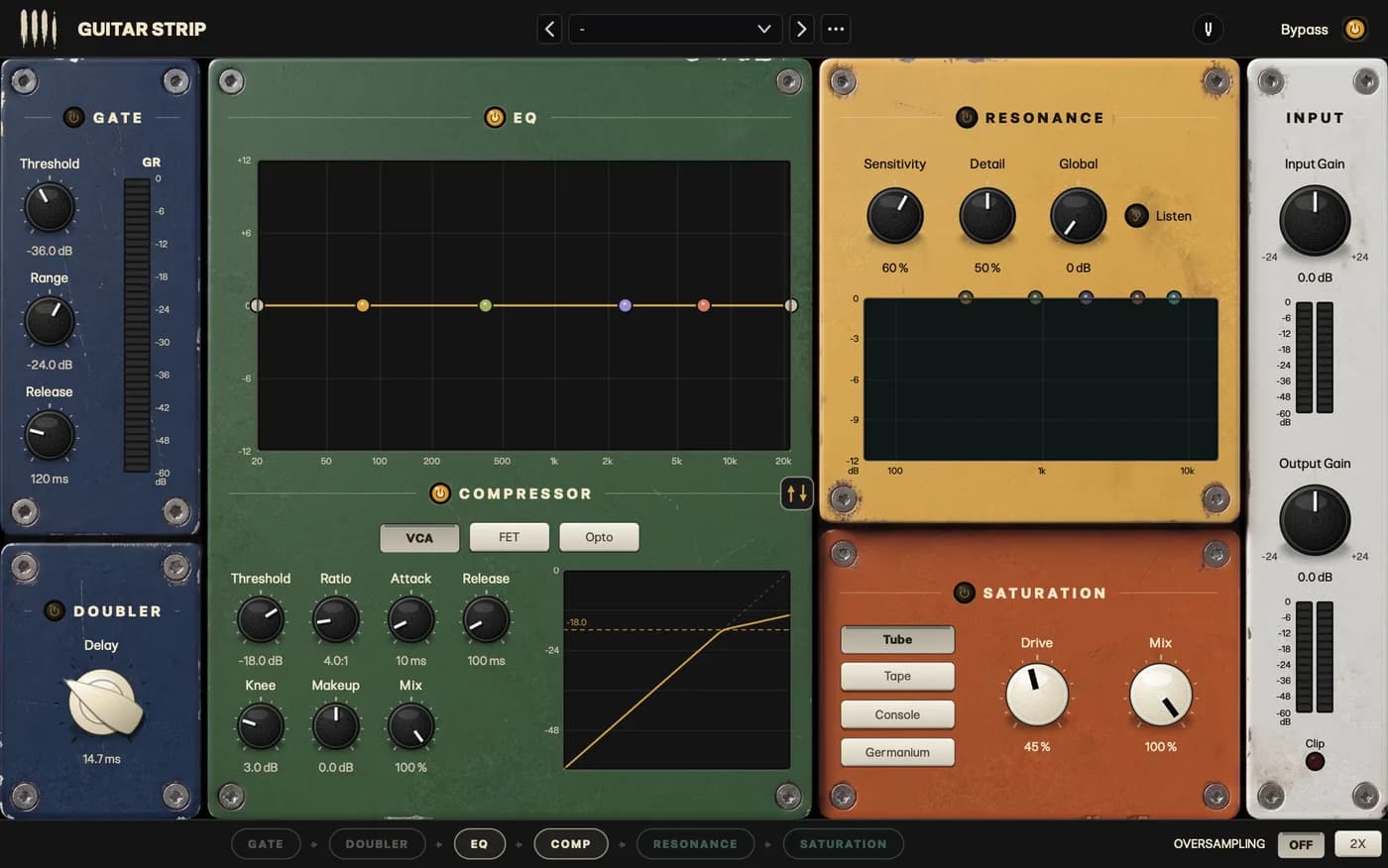Click the Saturation Drive knob

click(x=1037, y=695)
